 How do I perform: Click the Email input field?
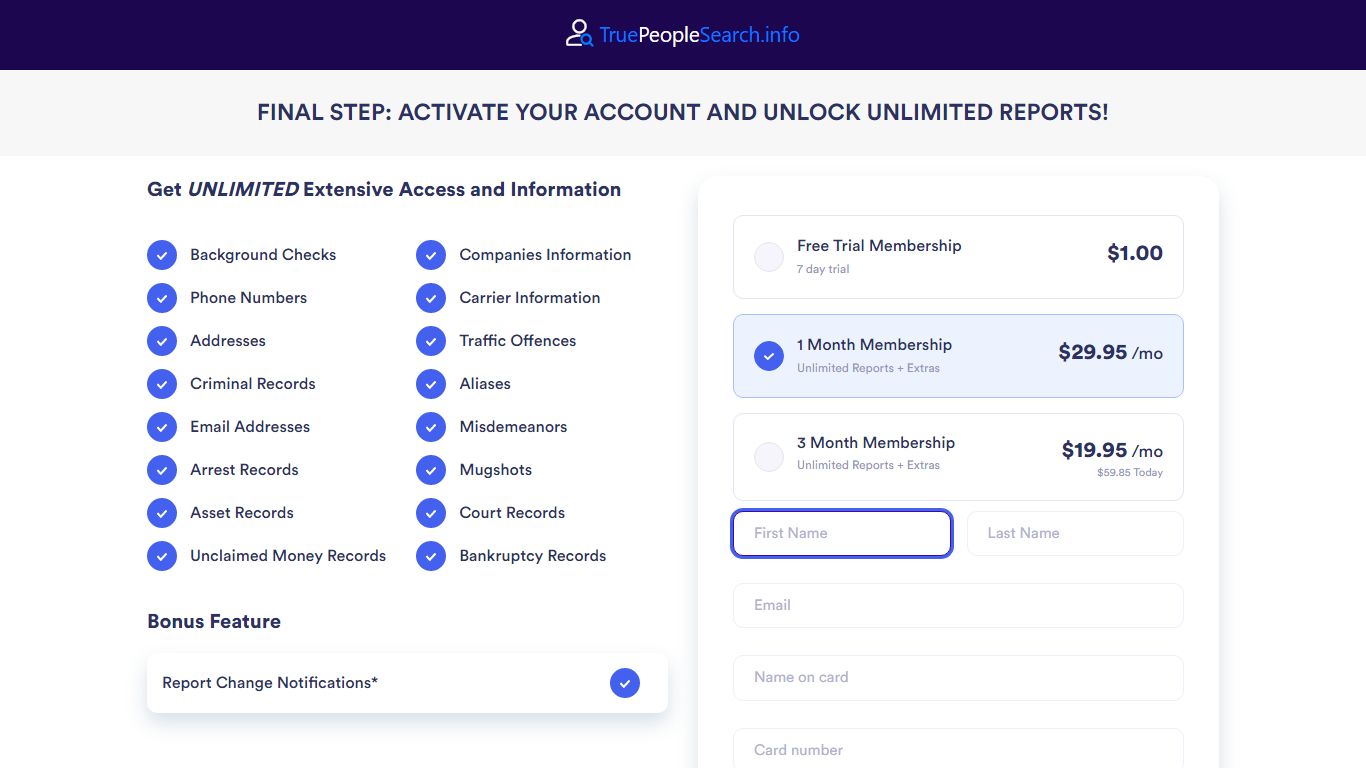point(958,606)
